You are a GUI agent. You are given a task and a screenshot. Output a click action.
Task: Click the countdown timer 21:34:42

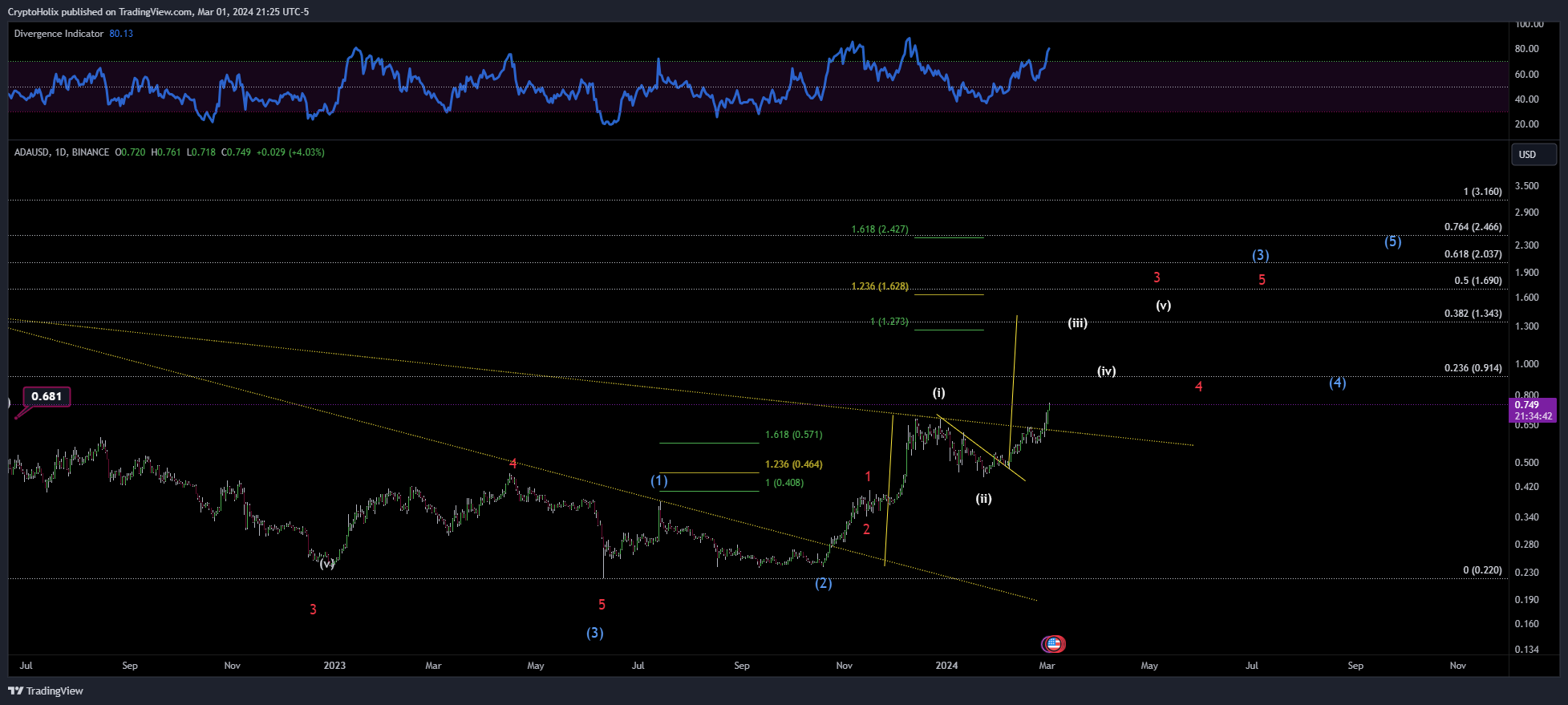click(x=1534, y=416)
